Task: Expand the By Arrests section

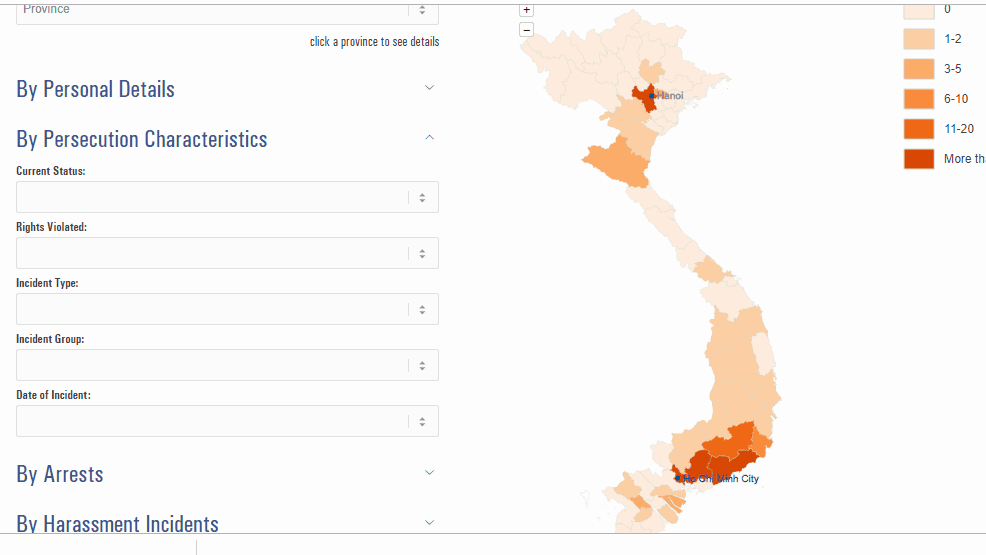Action: [429, 473]
